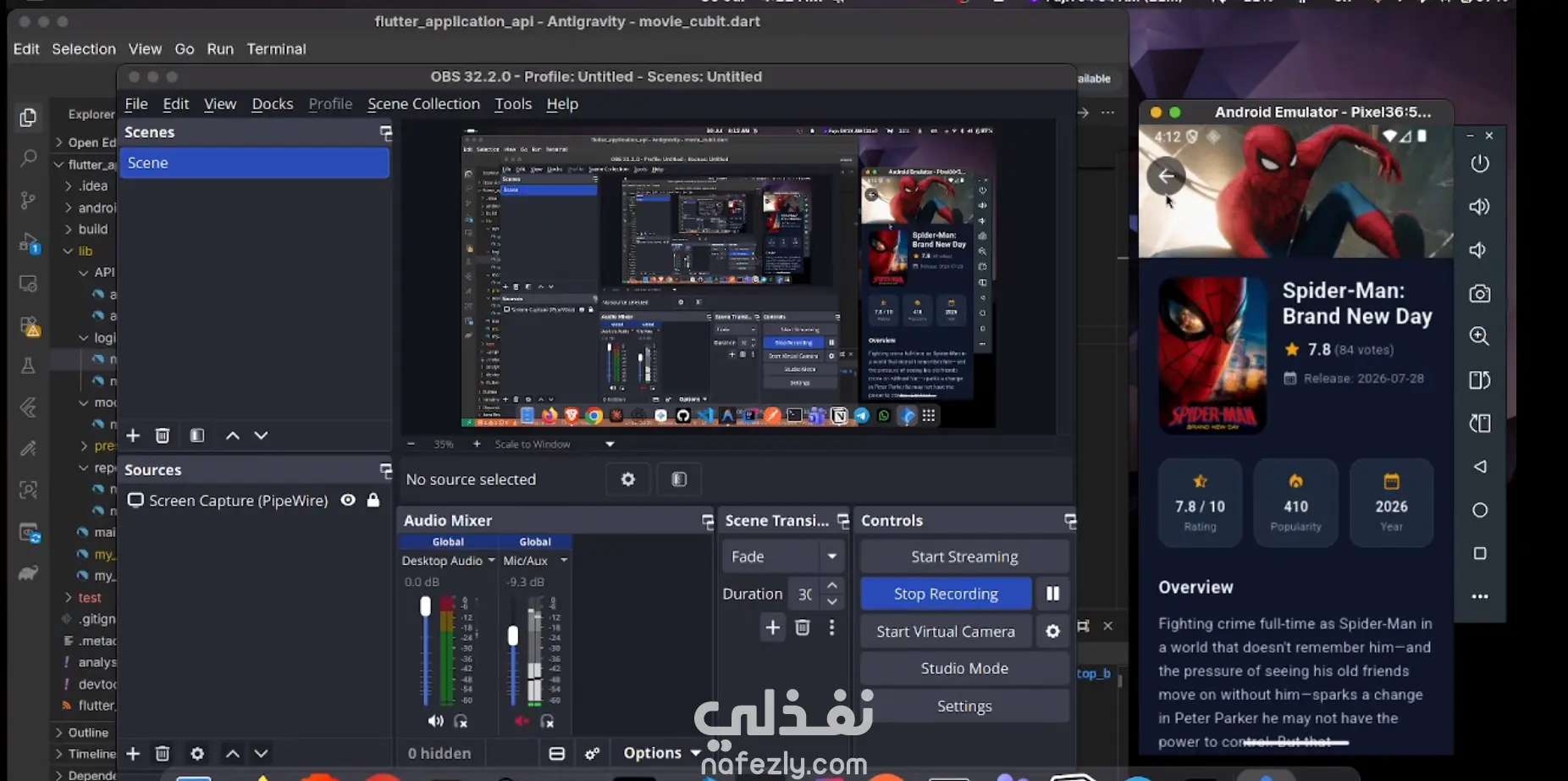The width and height of the screenshot is (1568, 781).
Task: Open virtual camera settings gear
Action: (x=1052, y=631)
